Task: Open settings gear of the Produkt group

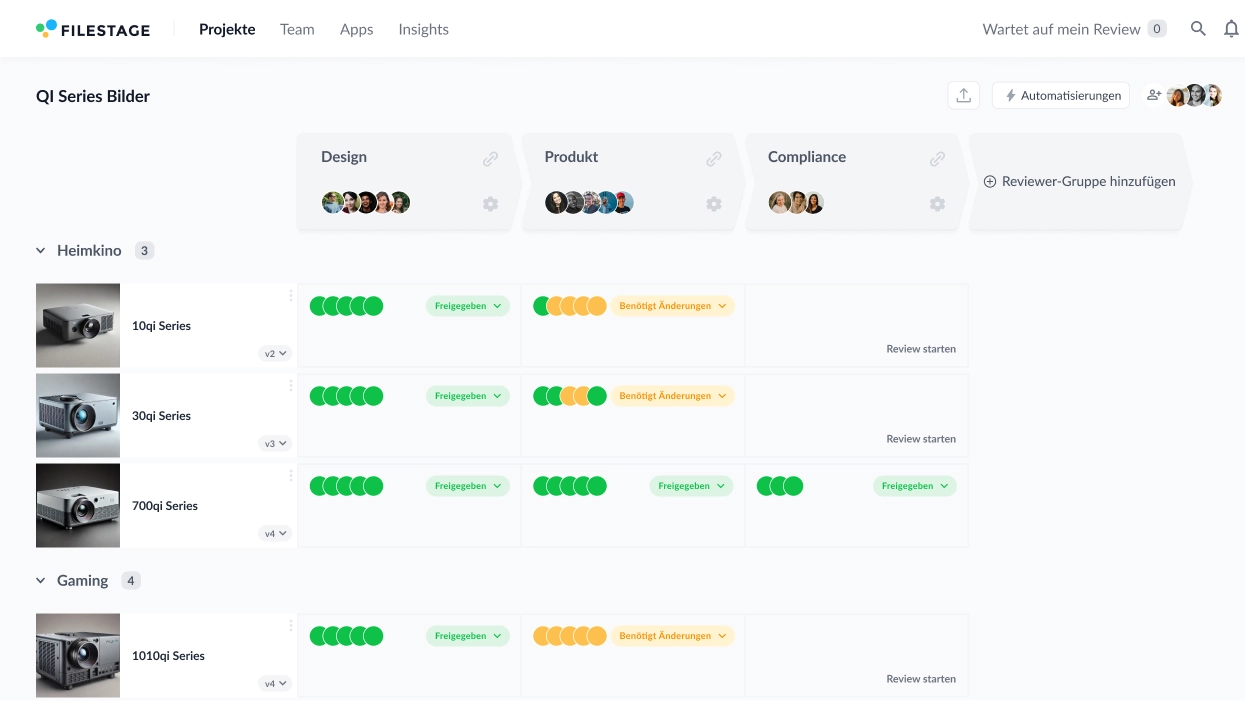Action: click(714, 203)
